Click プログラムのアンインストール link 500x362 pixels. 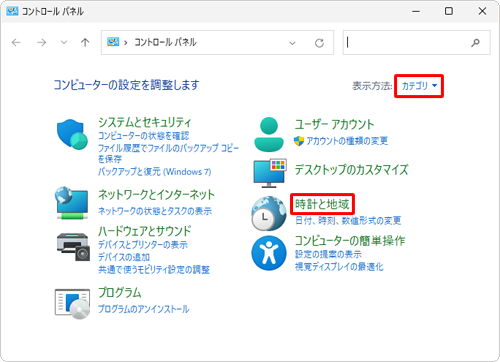[144, 309]
